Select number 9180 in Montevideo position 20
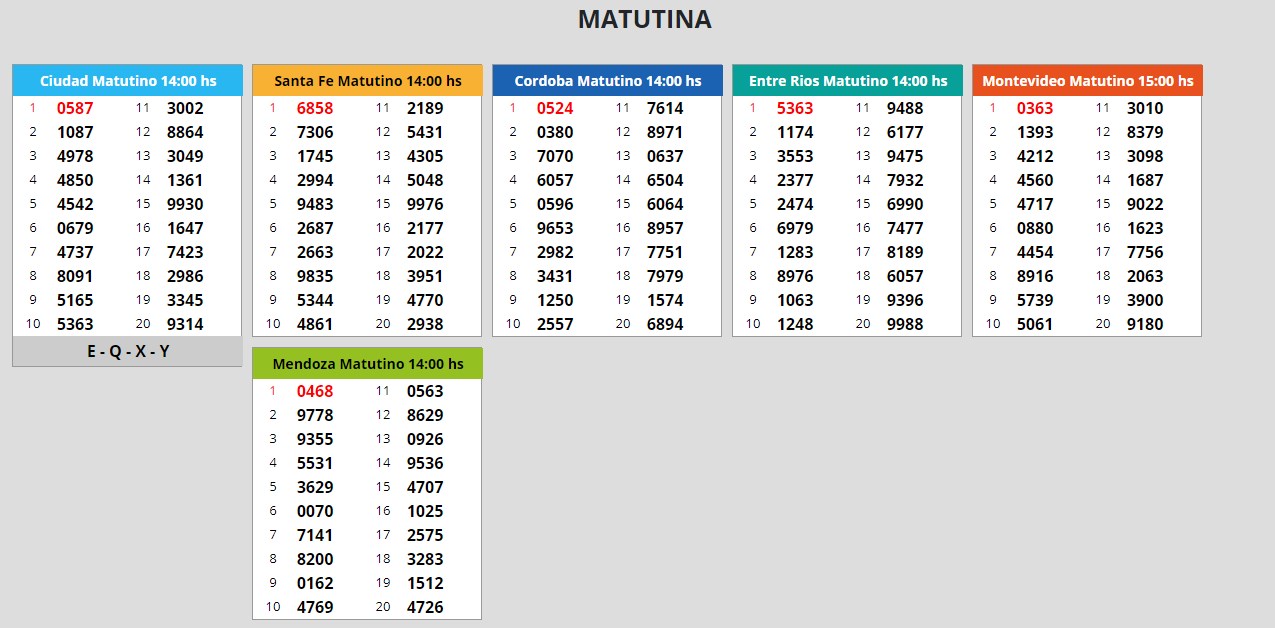 (x=1145, y=324)
